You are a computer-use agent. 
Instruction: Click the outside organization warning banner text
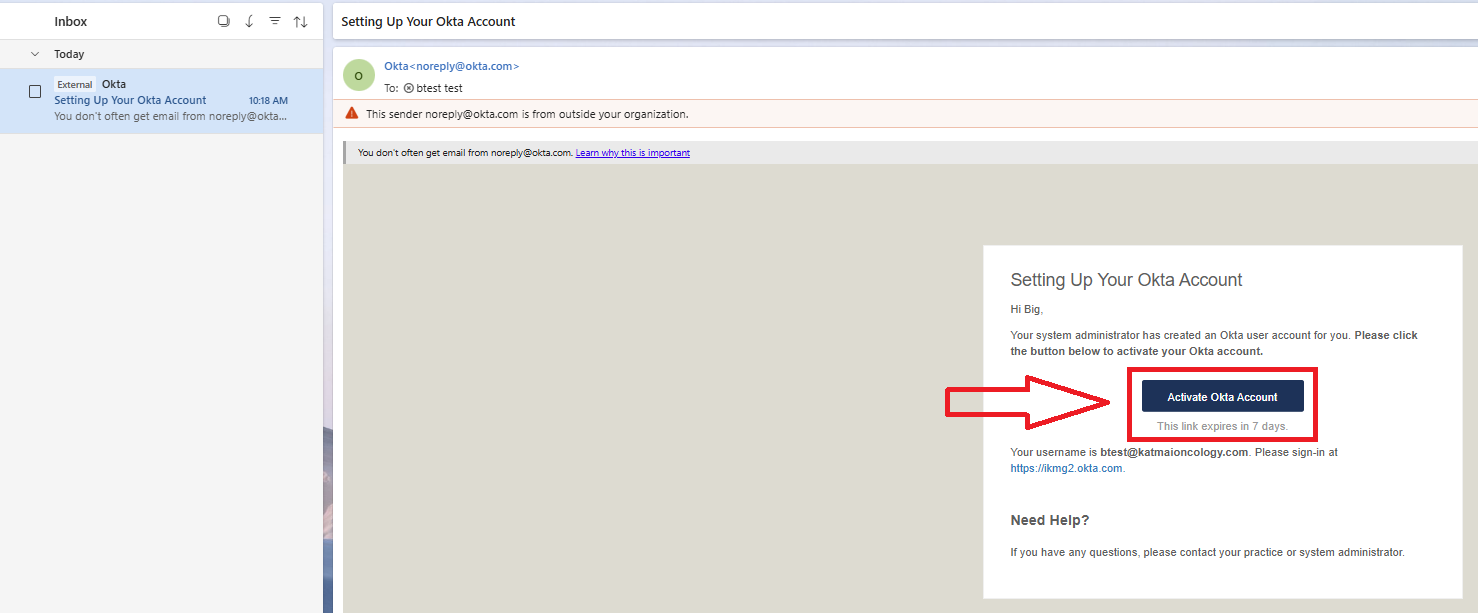[527, 114]
